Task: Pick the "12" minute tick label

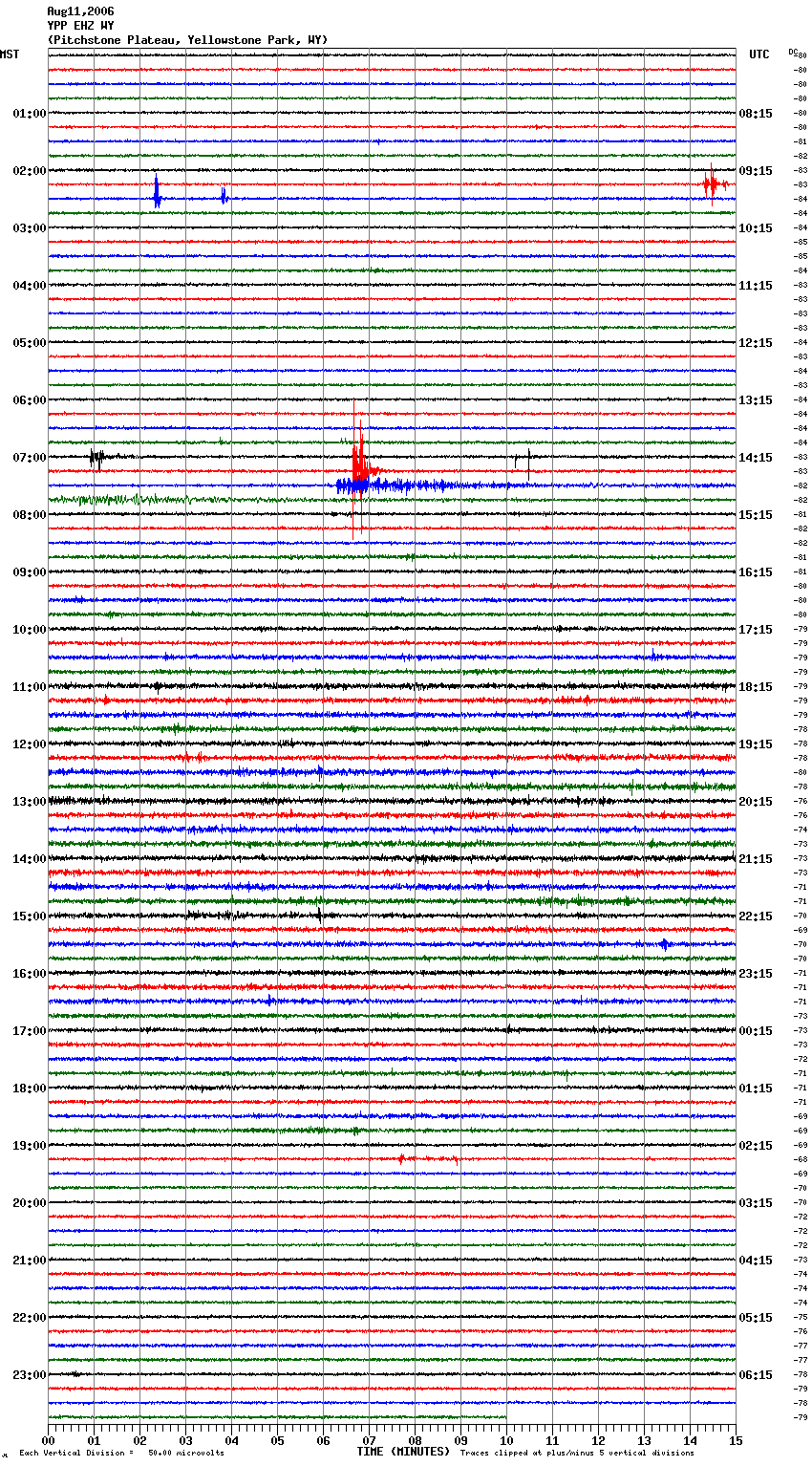Action: [598, 1441]
